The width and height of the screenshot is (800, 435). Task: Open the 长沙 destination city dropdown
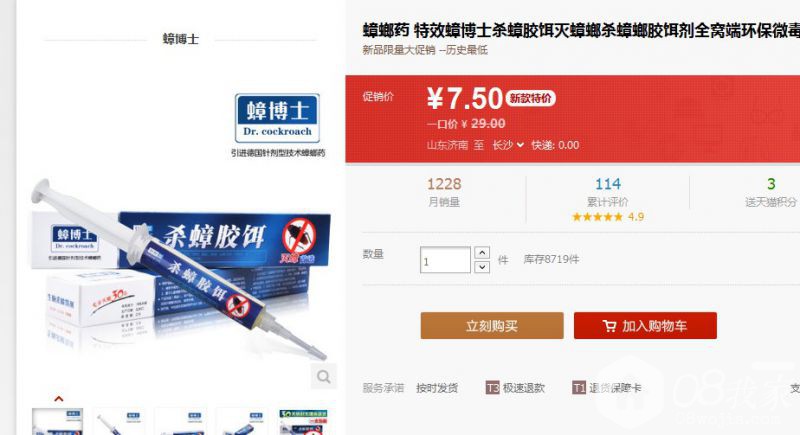(x=508, y=145)
